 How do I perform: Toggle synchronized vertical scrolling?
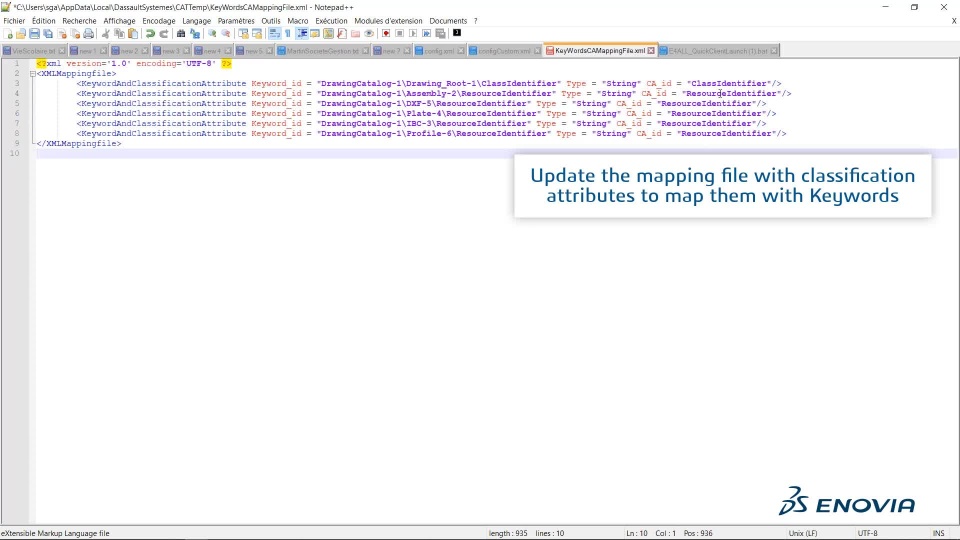point(243,34)
